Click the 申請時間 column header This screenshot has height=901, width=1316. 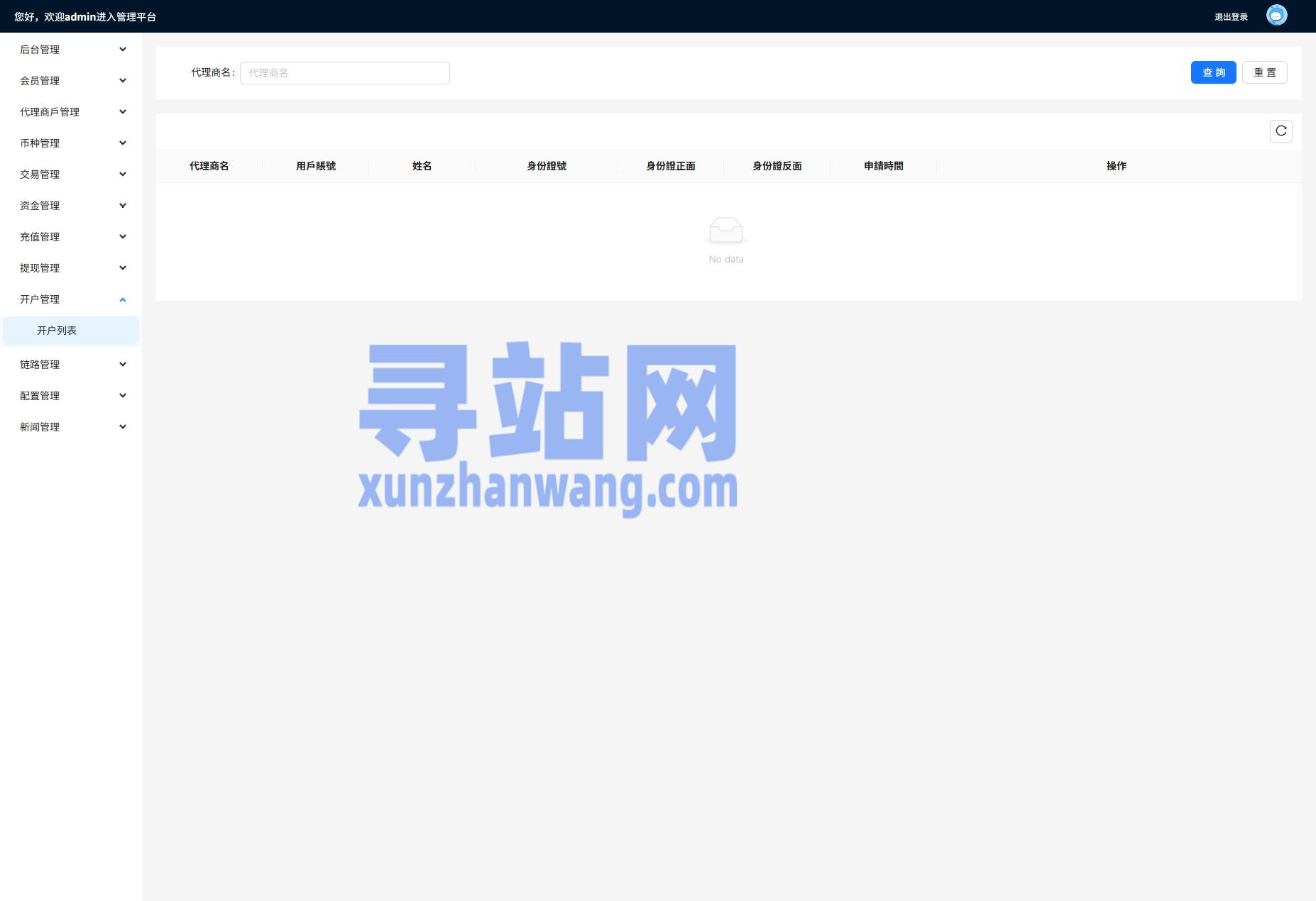[x=884, y=166]
